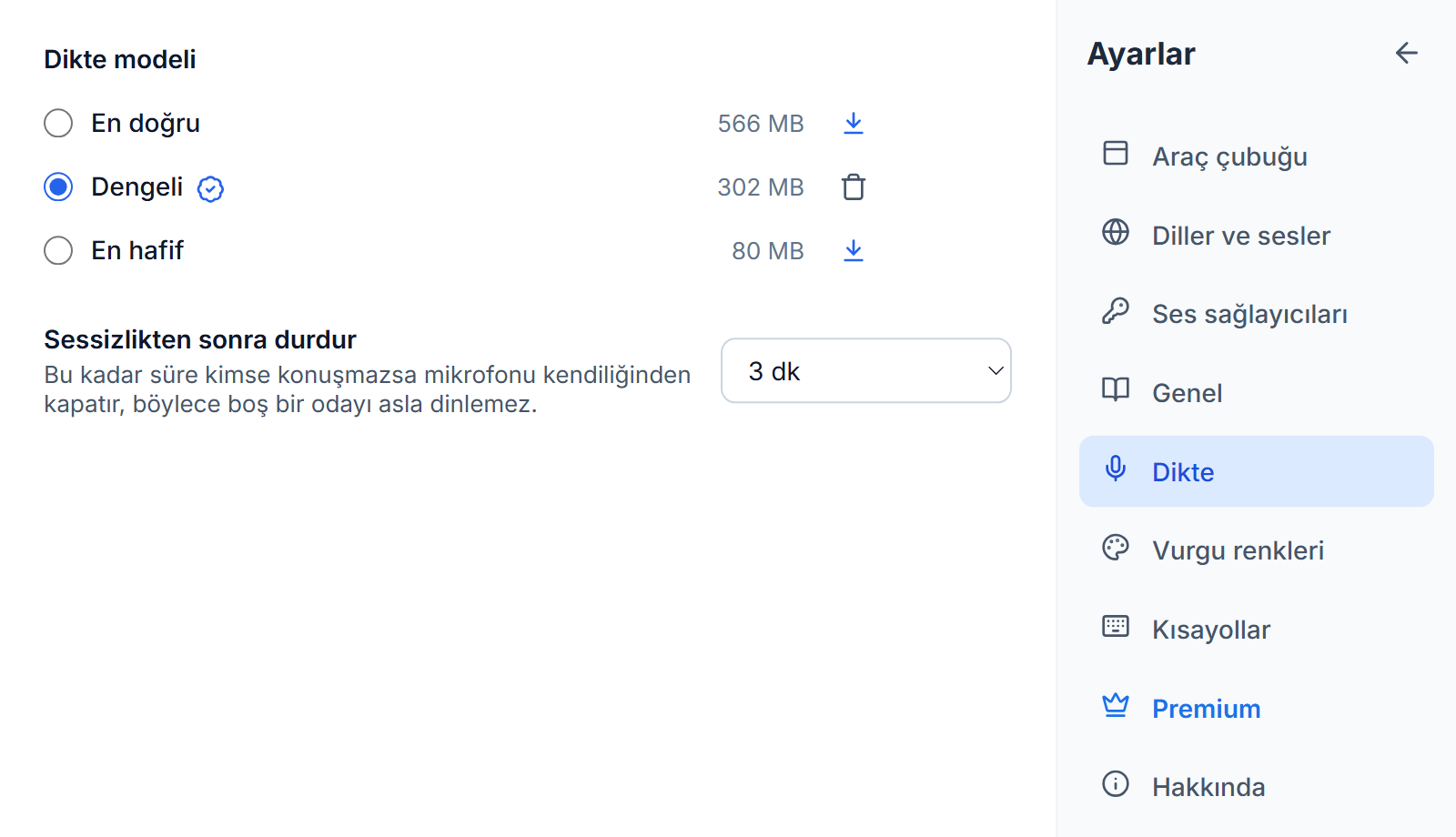Click the 302 MB size label
Screen dimensions: 1456x837
click(x=761, y=187)
